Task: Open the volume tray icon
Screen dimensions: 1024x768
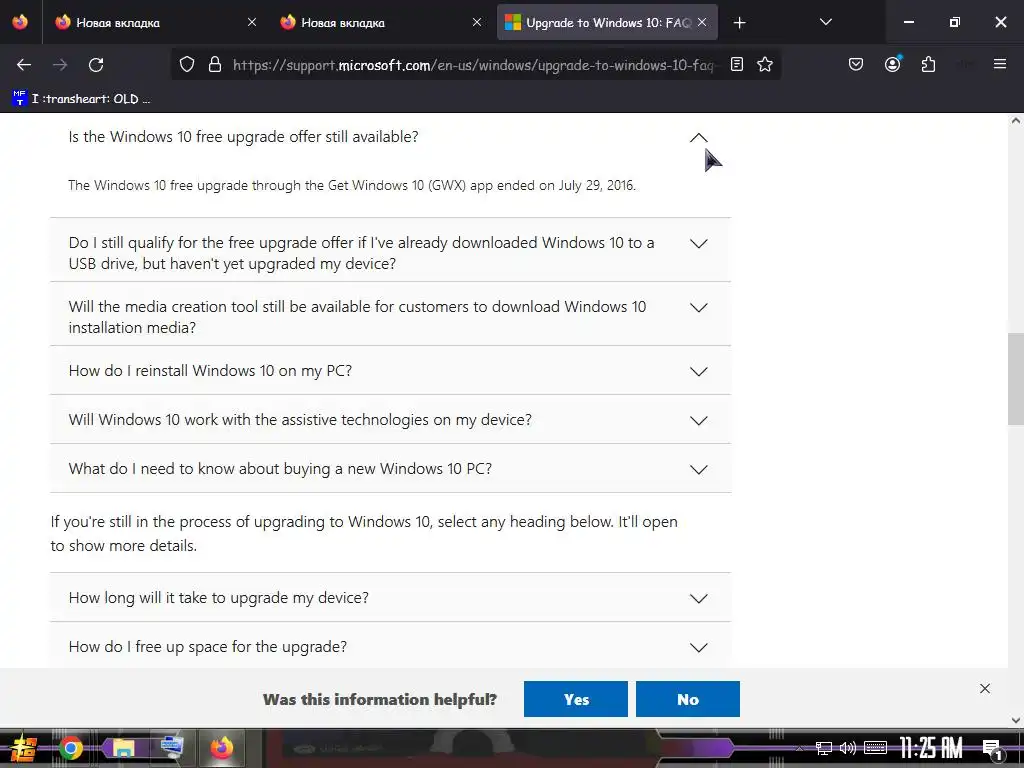Action: point(848,748)
